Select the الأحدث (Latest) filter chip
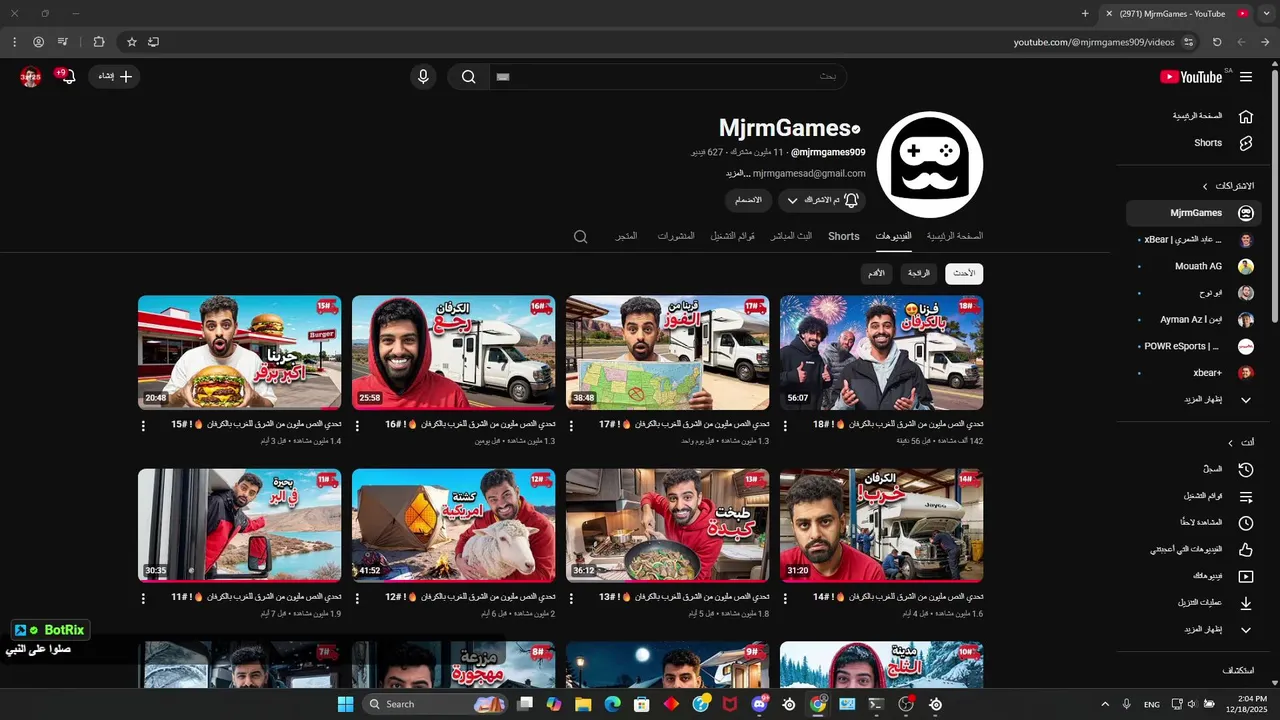The image size is (1280, 720). (964, 274)
